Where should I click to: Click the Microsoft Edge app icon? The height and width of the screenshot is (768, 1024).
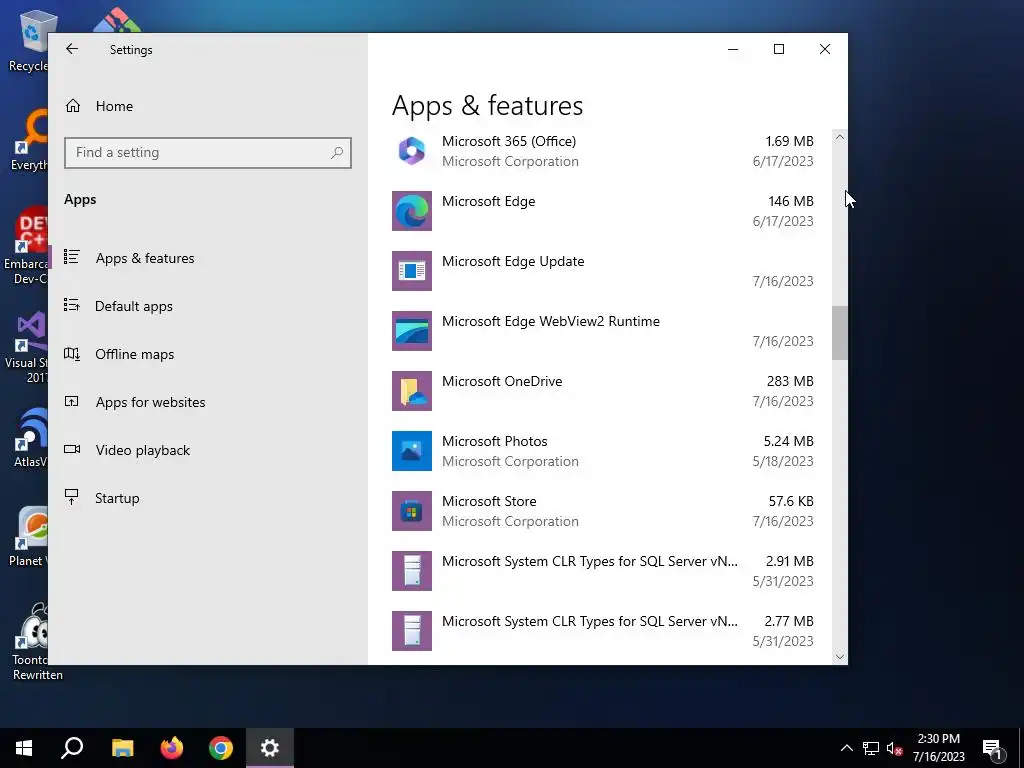(x=411, y=211)
